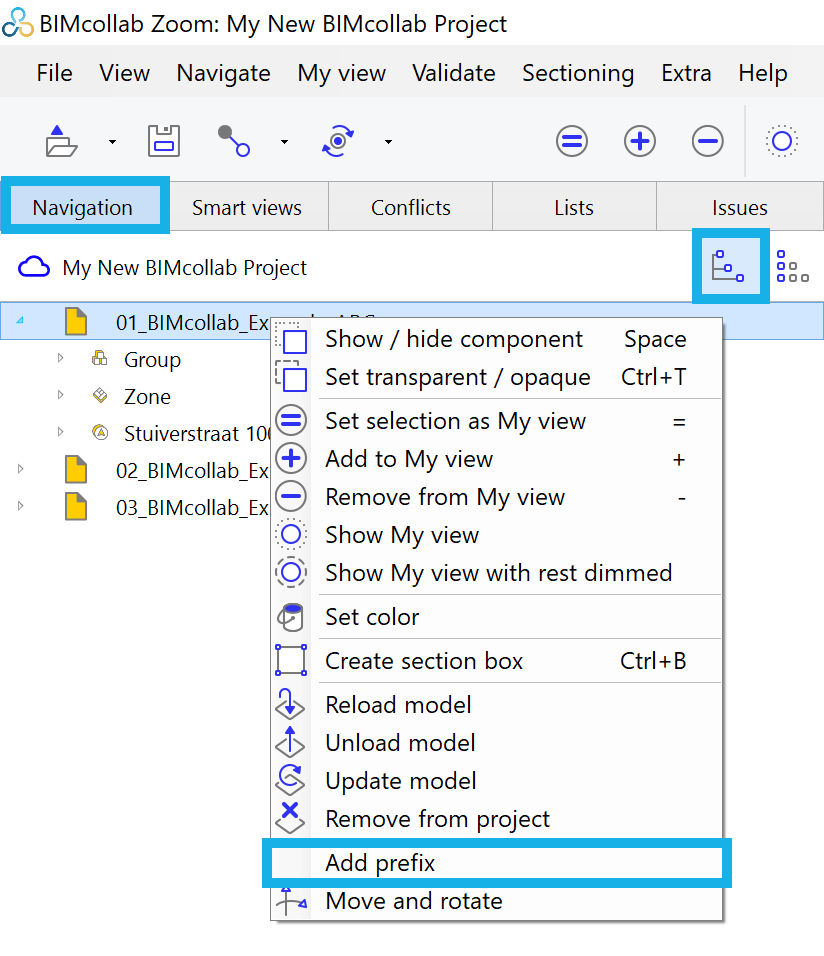824x956 pixels.
Task: Open the dropdown arrow next to open file icon
Action: [x=112, y=142]
